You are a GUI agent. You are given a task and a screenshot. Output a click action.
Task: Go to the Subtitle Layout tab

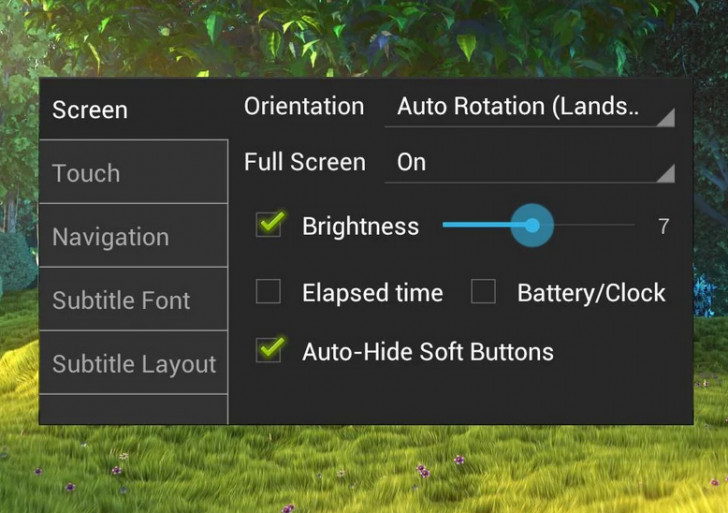click(x=133, y=364)
